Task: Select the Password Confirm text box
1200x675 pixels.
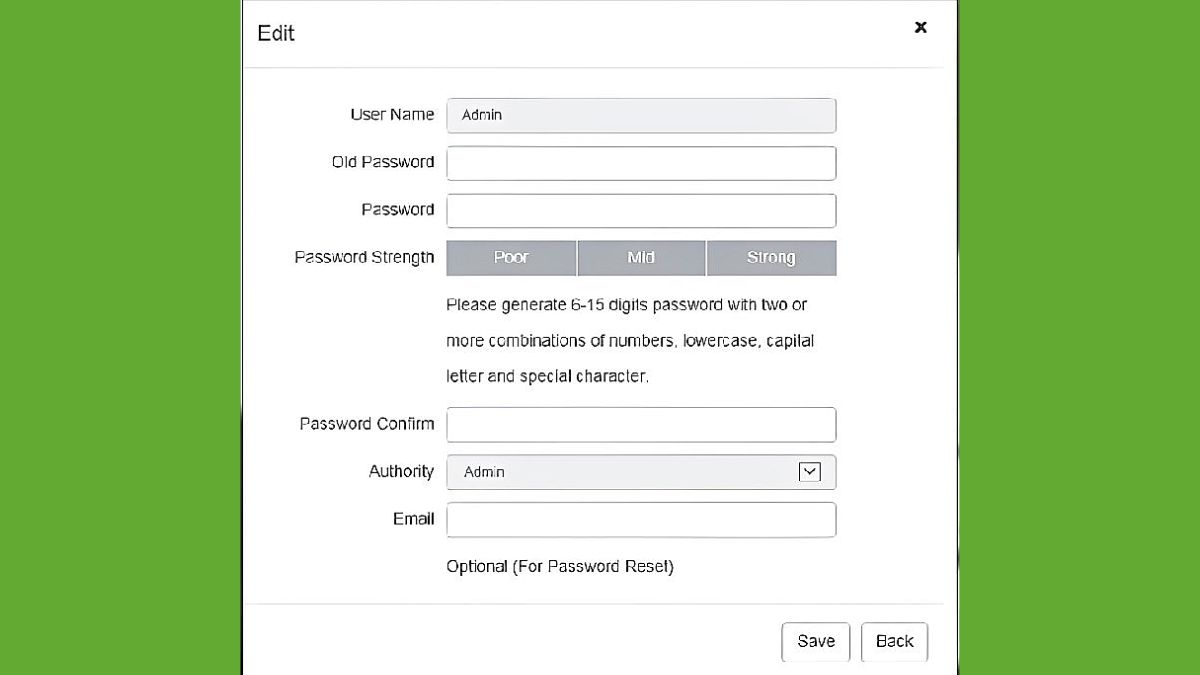Action: tap(640, 424)
